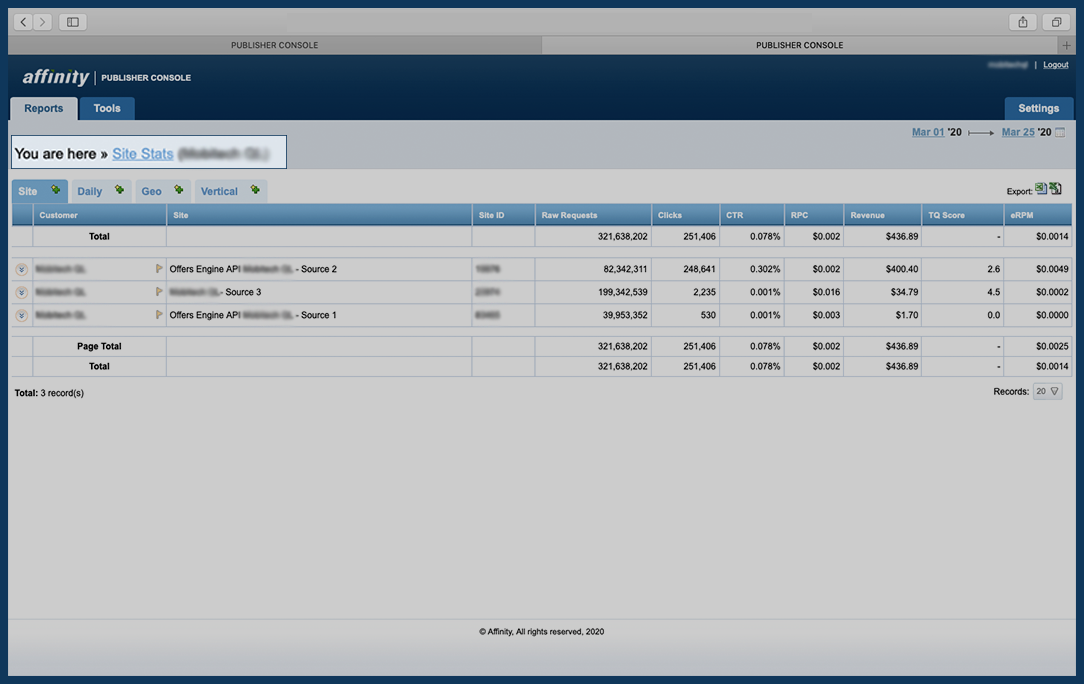Switch to the Tools tab
This screenshot has height=684, width=1084.
(107, 108)
